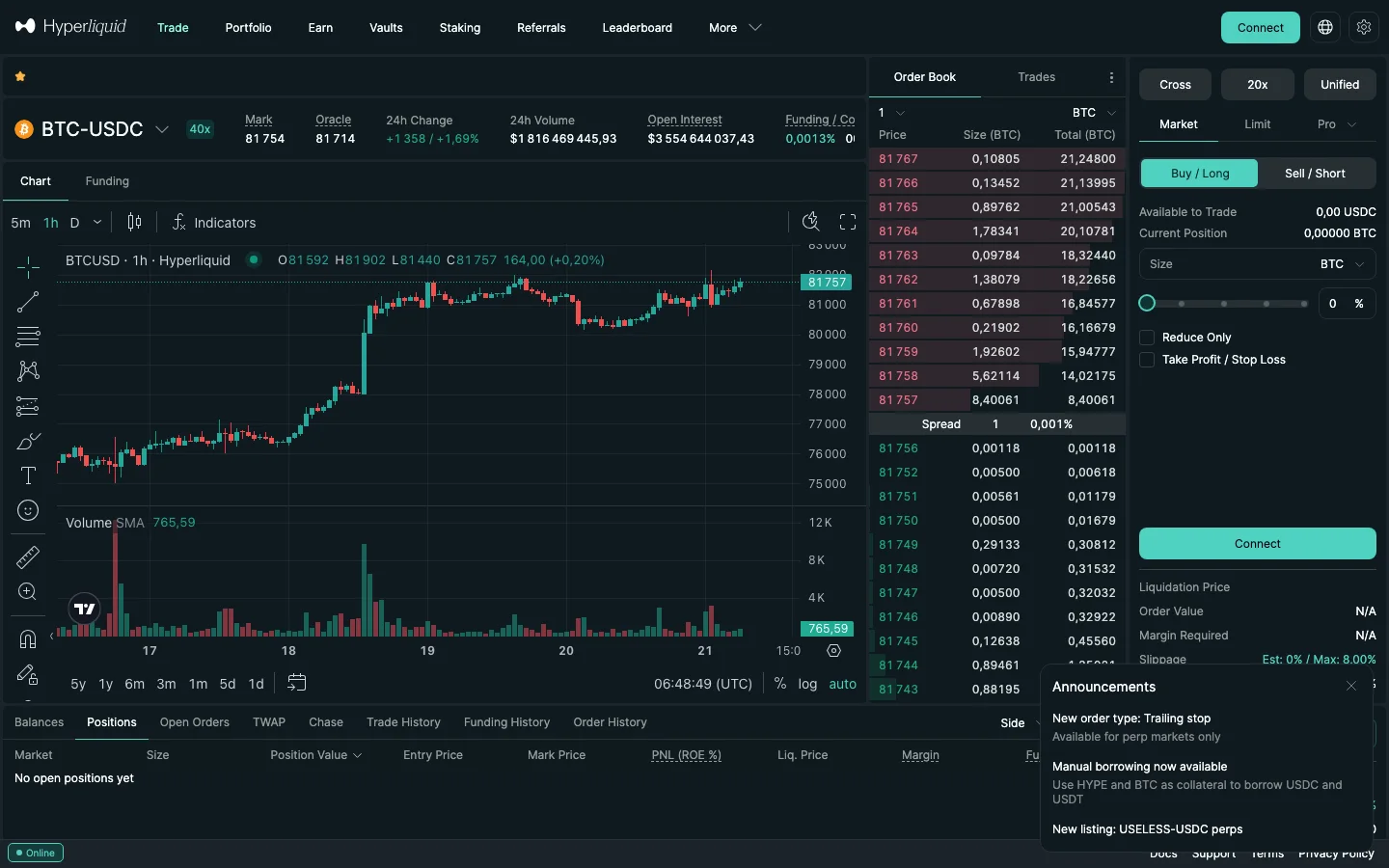Open the language globe icon
This screenshot has height=868, width=1389.
point(1325,27)
